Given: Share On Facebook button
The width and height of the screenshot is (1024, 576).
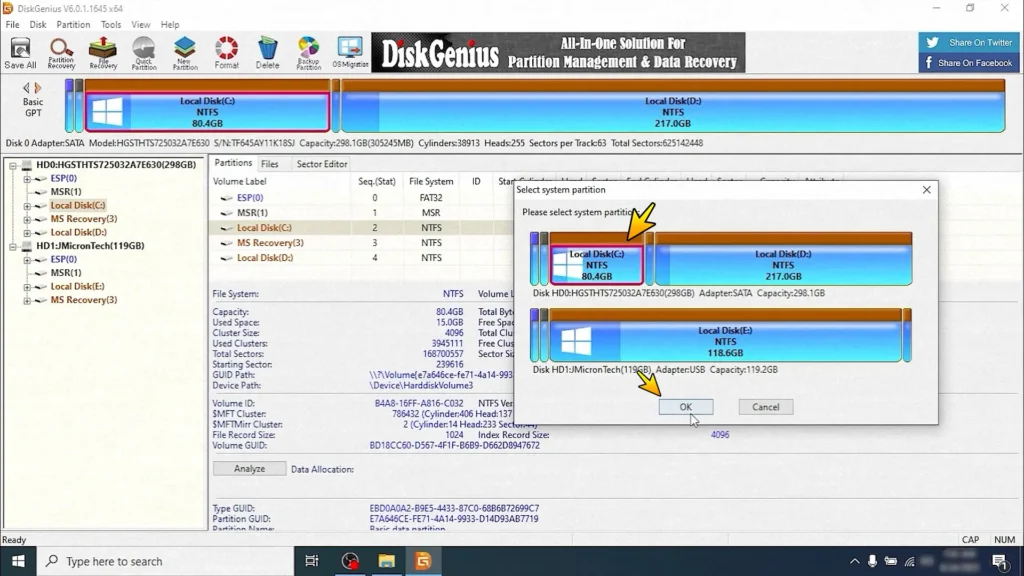Looking at the screenshot, I should [969, 63].
